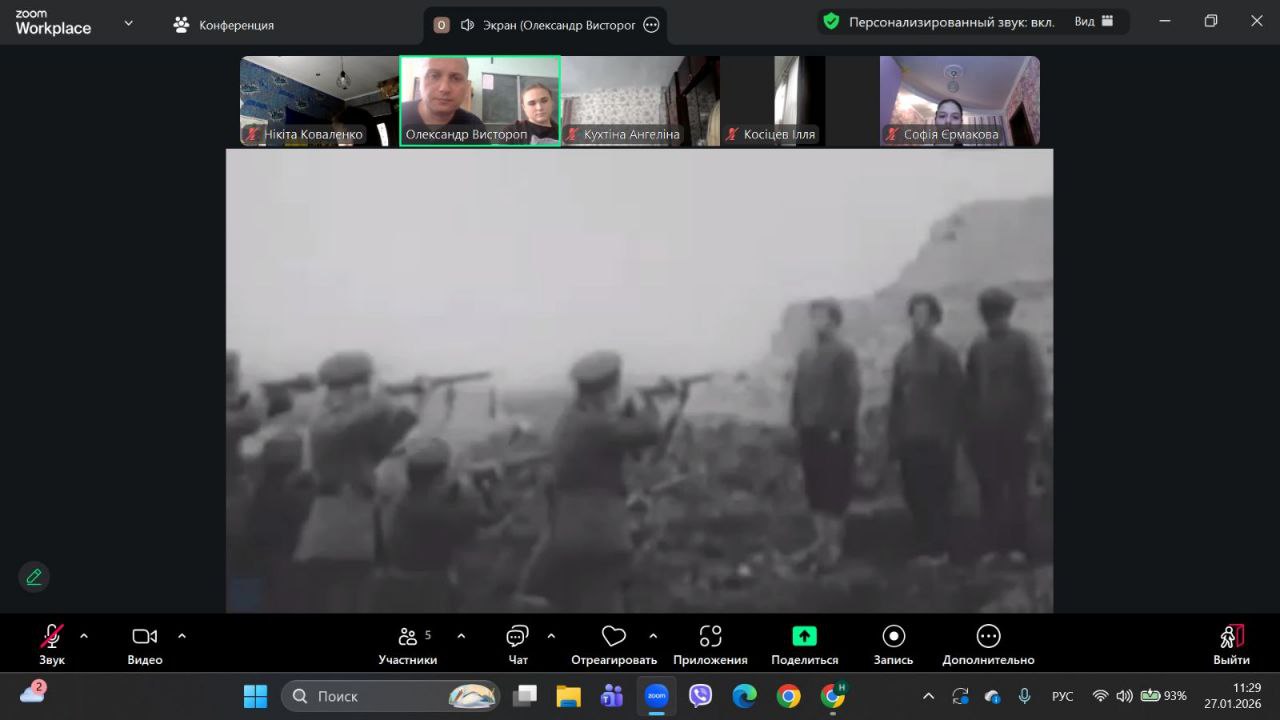Open the Zoom Workplace dropdown chevron
The width and height of the screenshot is (1280, 720).
(128, 23)
